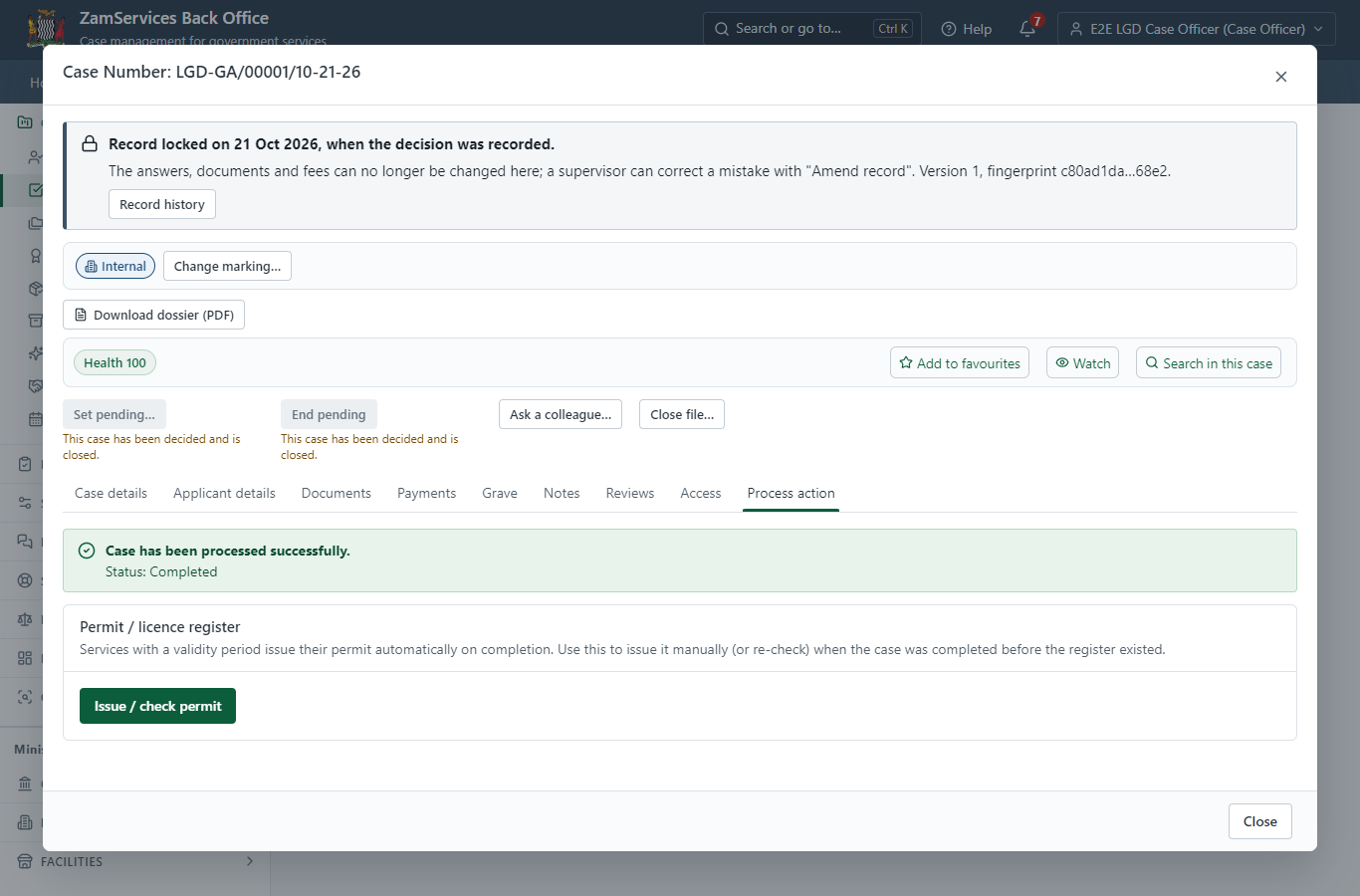1360x896 pixels.
Task: Open the sparkles sidebar icon
Action: tap(36, 353)
